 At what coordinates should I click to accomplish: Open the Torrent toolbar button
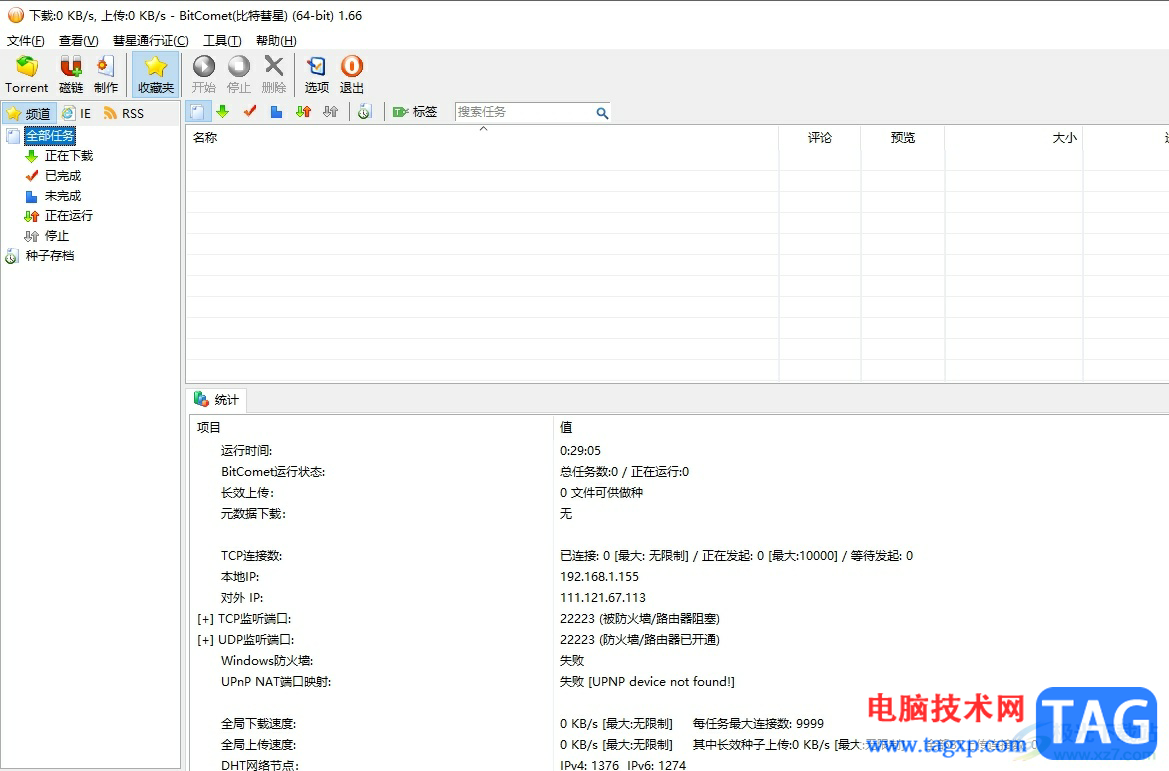pyautogui.click(x=27, y=75)
